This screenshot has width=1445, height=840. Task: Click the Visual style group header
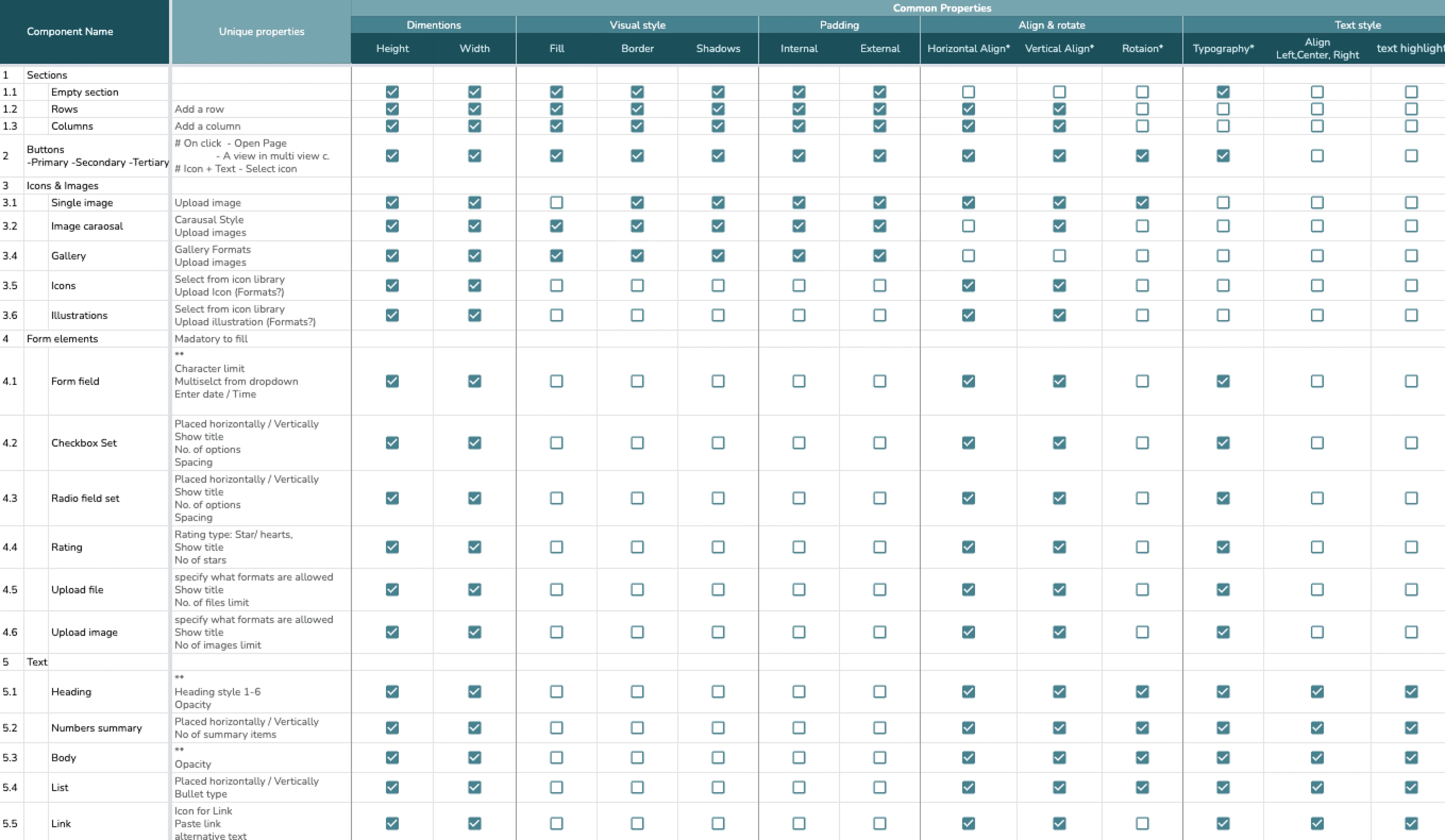tap(637, 25)
